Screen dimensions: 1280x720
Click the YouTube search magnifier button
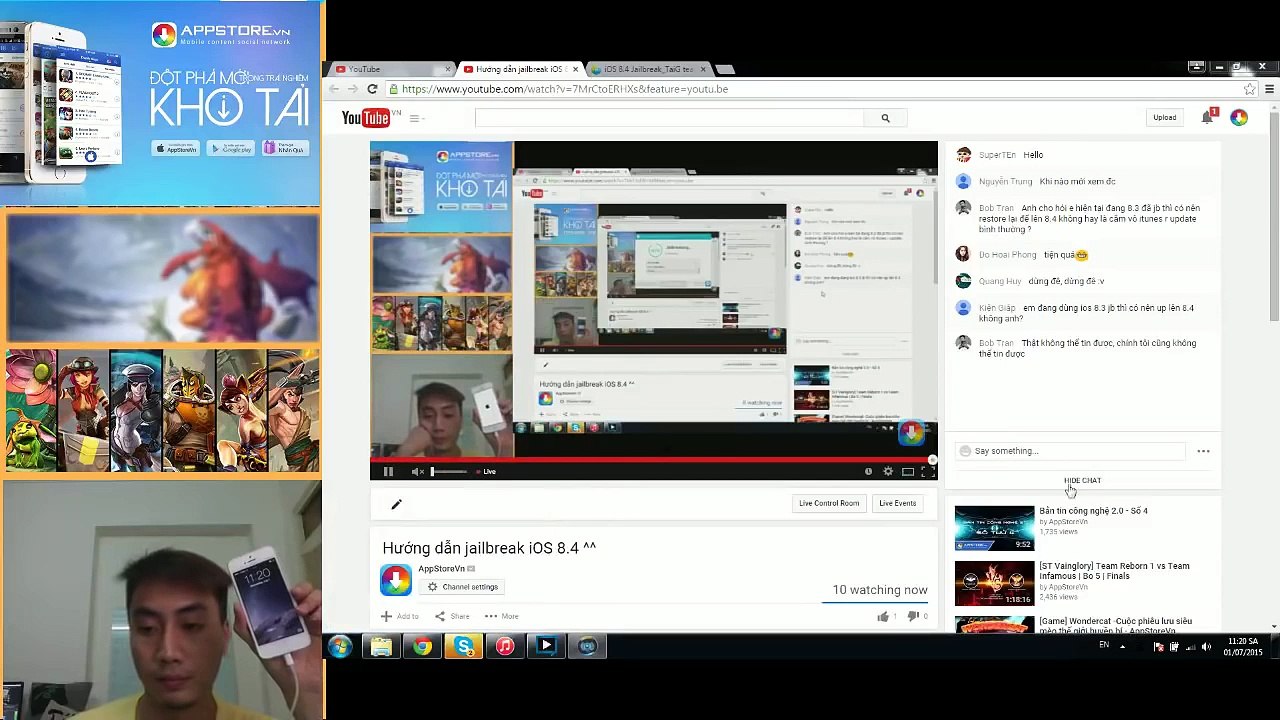[885, 118]
